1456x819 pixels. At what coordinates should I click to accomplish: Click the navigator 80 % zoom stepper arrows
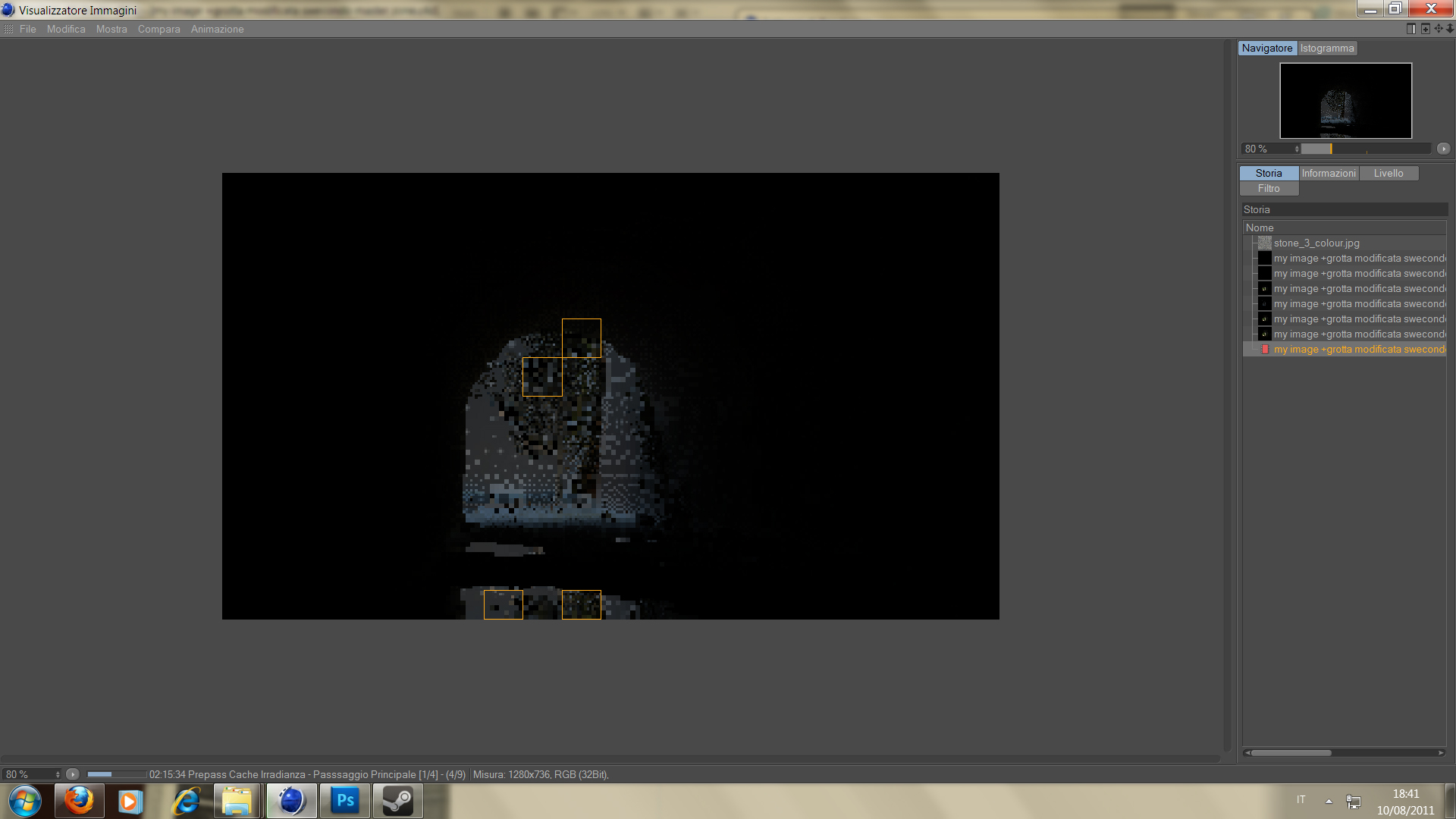(x=1297, y=149)
